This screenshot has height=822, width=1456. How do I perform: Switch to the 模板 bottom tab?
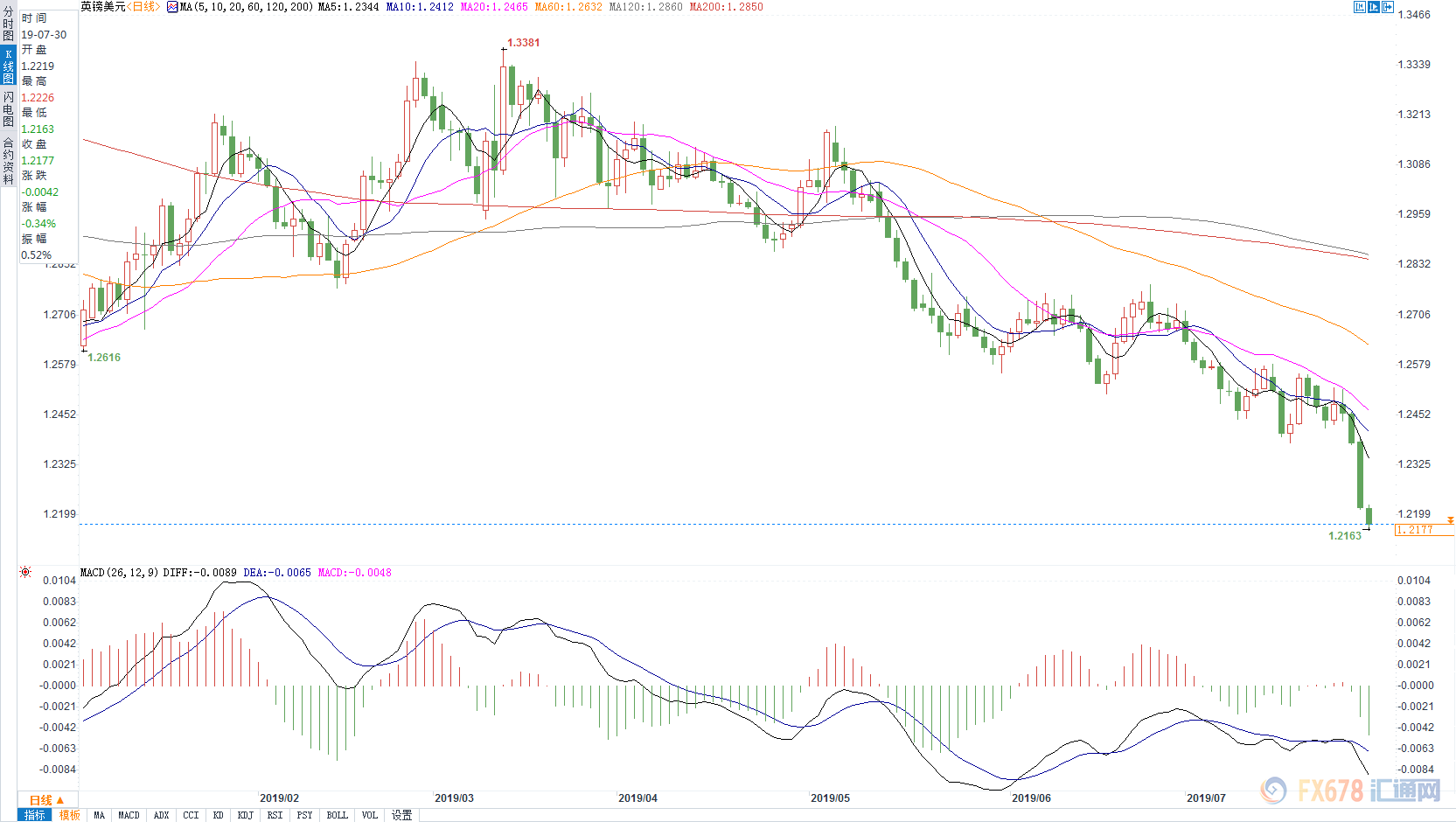70,815
